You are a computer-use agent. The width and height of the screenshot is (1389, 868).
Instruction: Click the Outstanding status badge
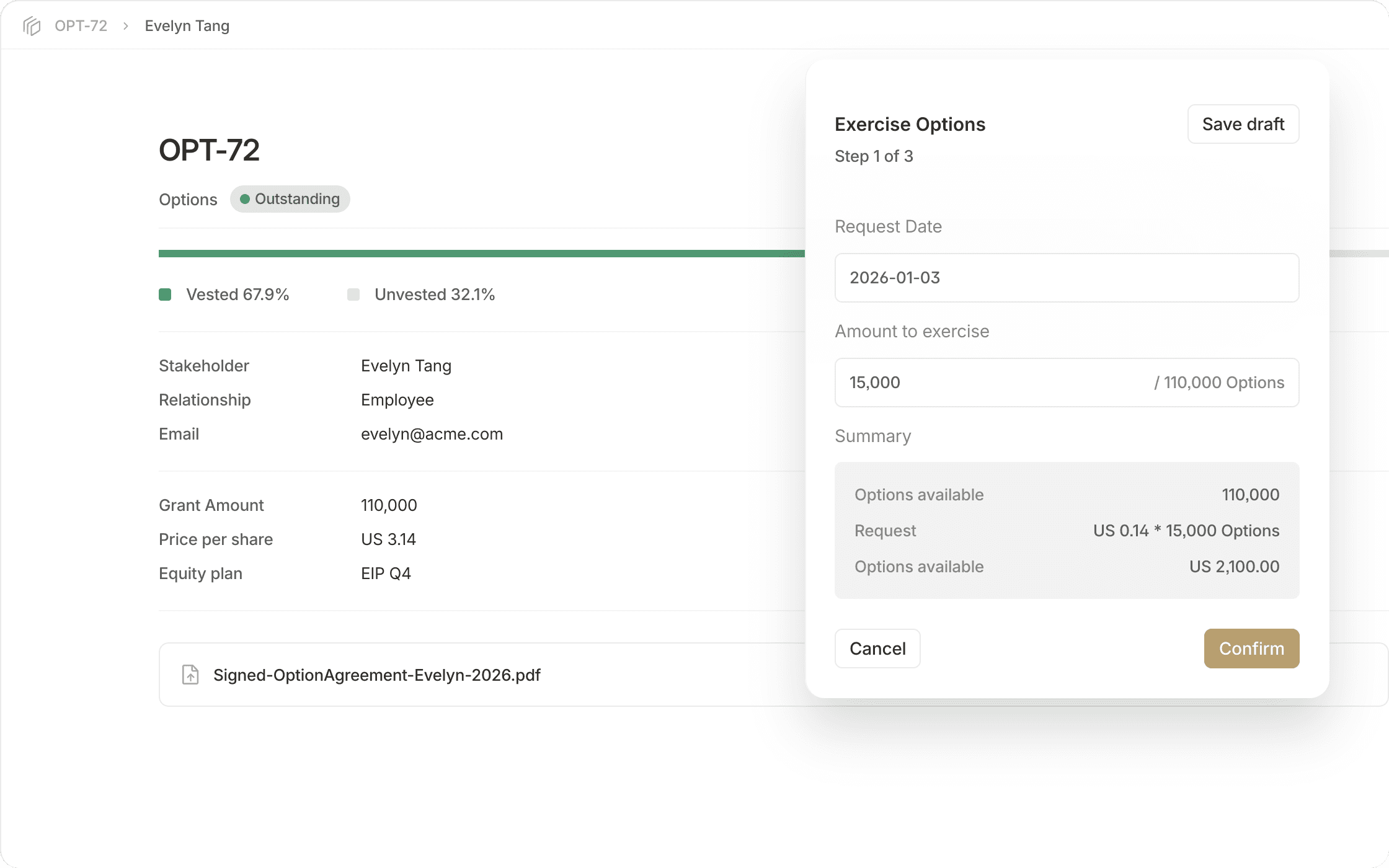pos(290,199)
